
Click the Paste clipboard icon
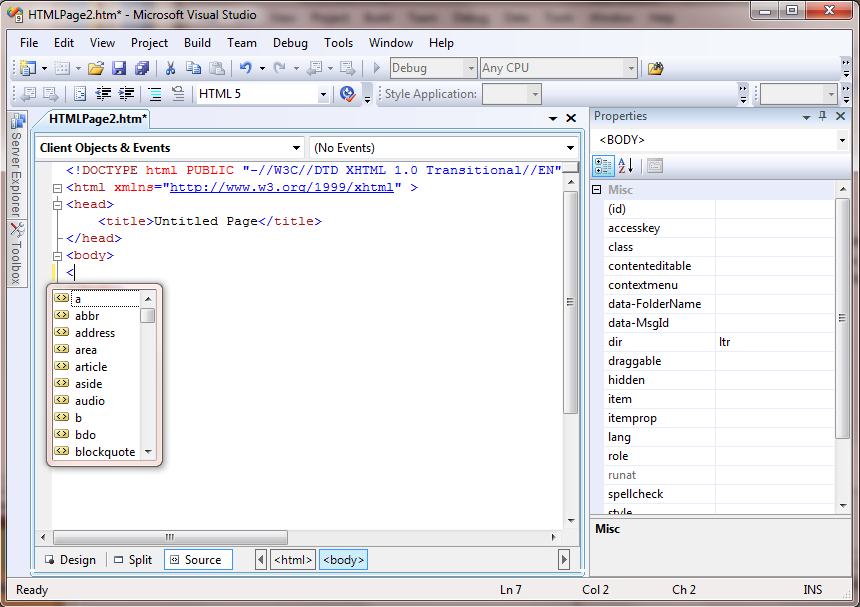click(x=217, y=68)
